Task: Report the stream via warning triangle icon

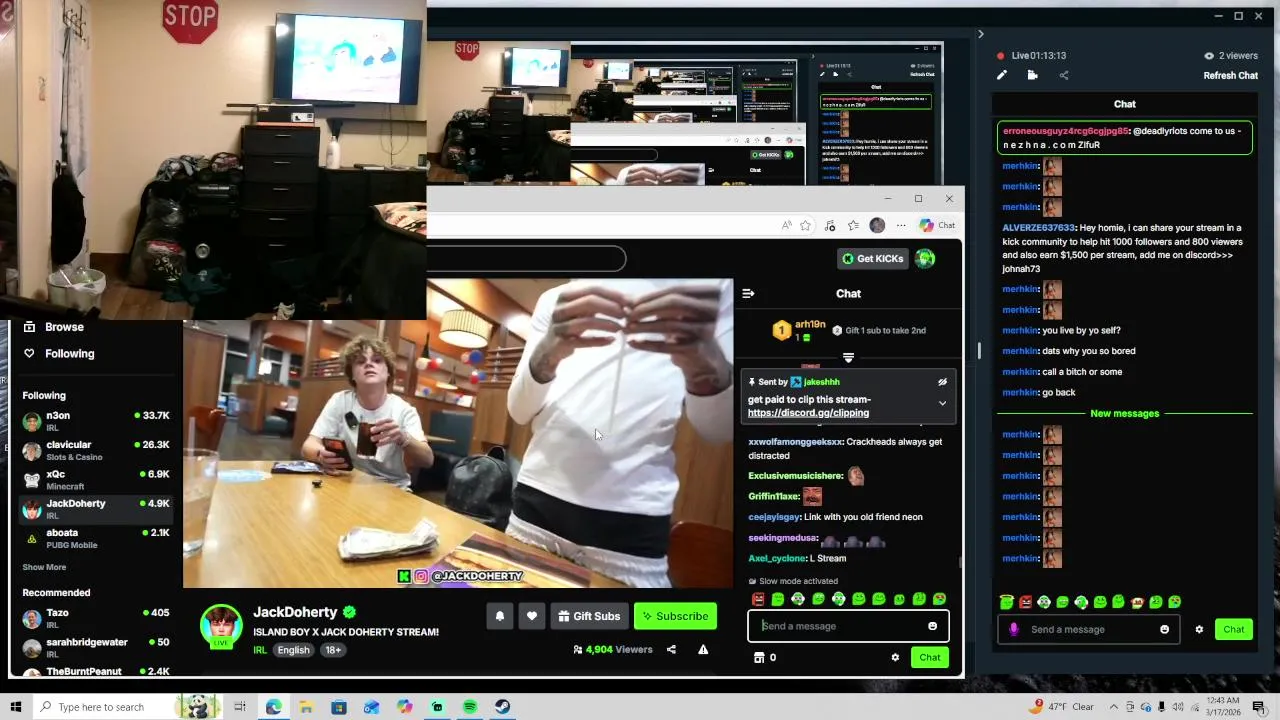Action: (x=703, y=649)
